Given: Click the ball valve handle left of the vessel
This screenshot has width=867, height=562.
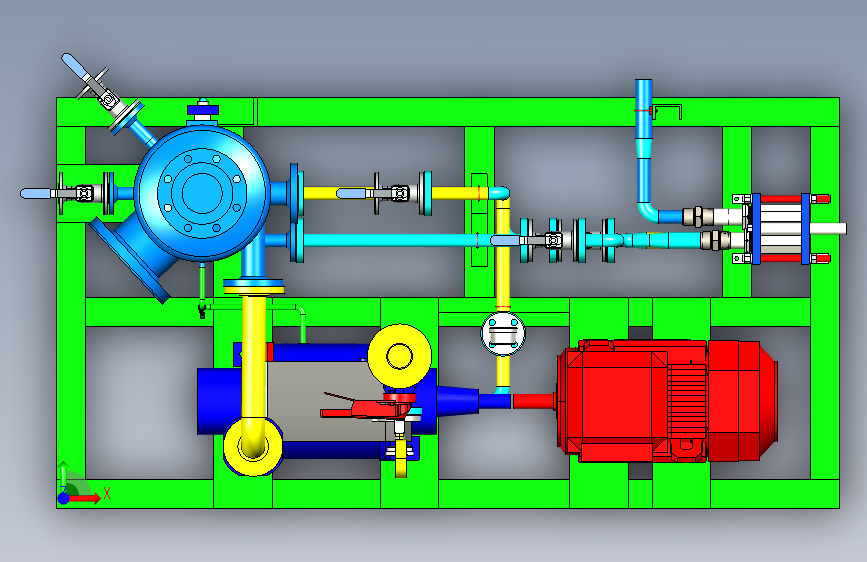Looking at the screenshot, I should (36, 194).
